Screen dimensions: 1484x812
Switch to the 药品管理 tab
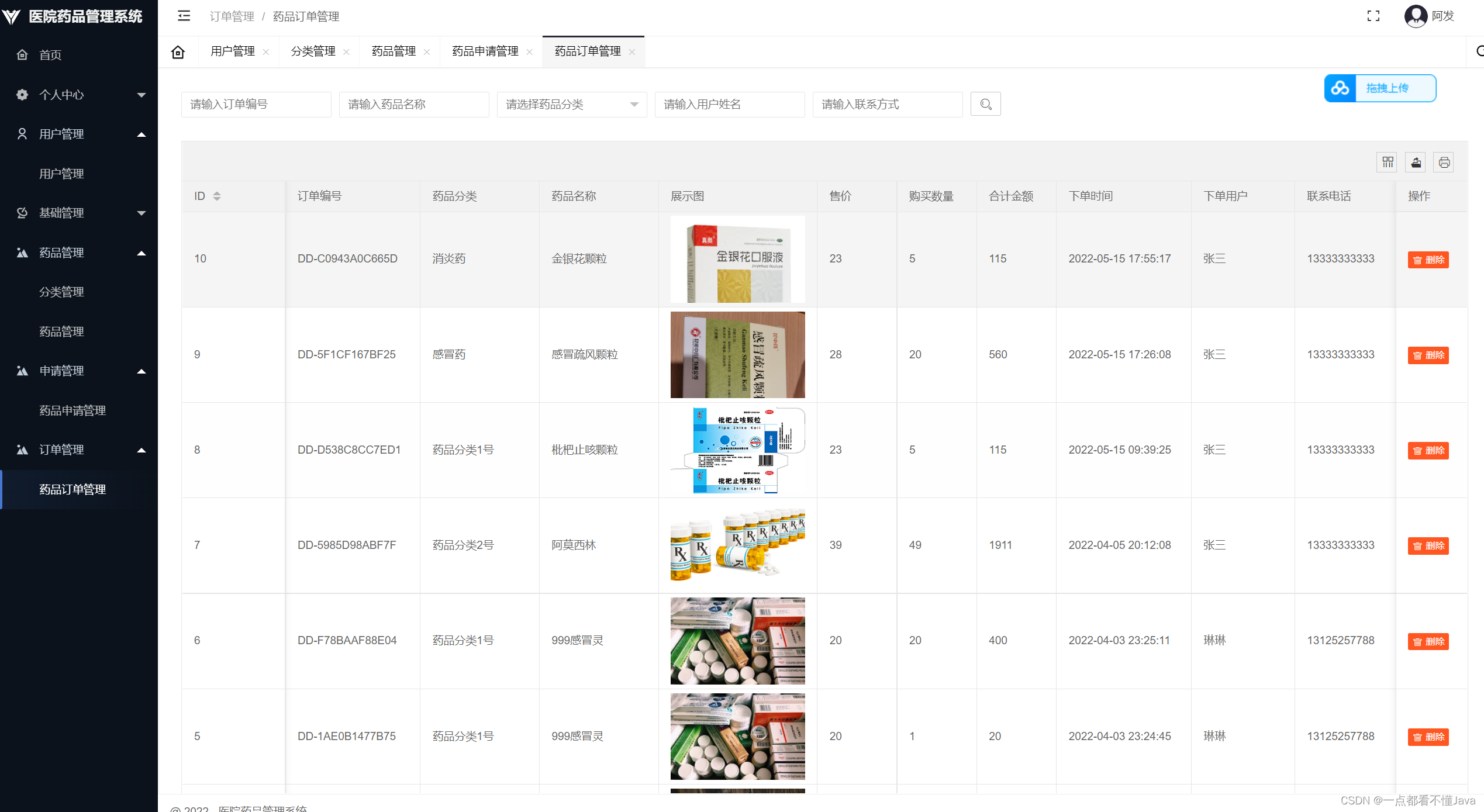point(392,51)
